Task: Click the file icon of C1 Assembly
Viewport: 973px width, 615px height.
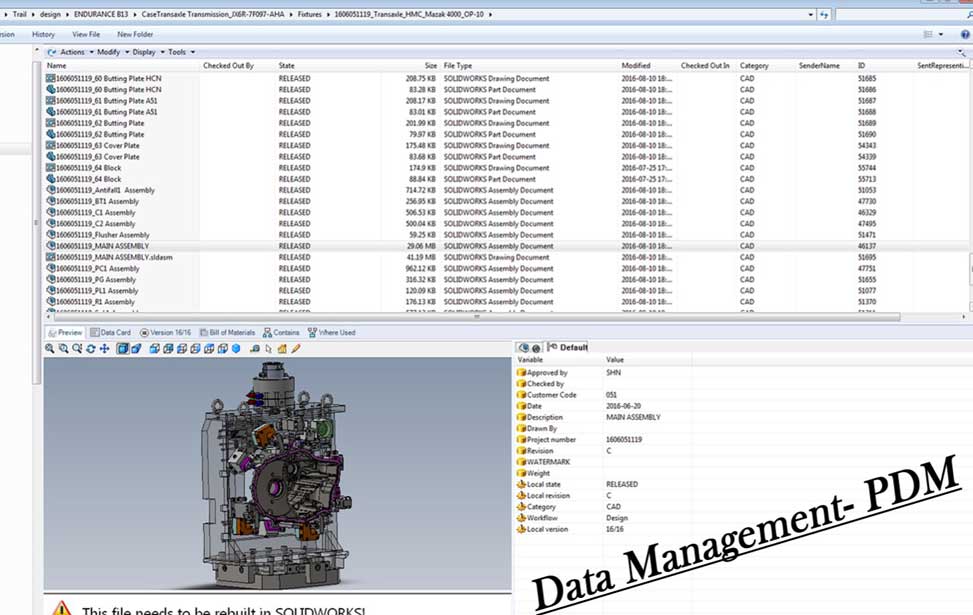Action: 51,212
